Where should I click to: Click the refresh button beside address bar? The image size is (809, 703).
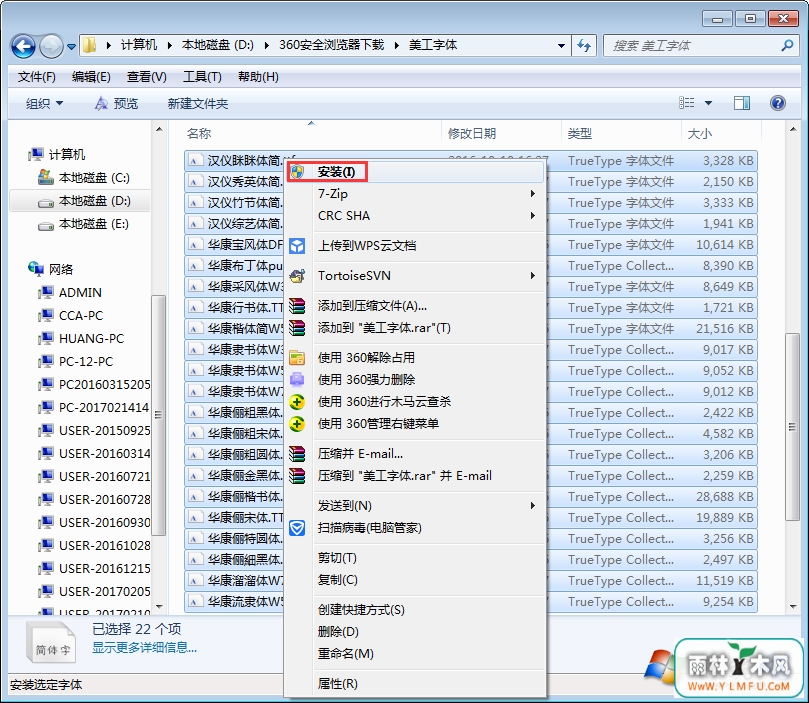[584, 45]
